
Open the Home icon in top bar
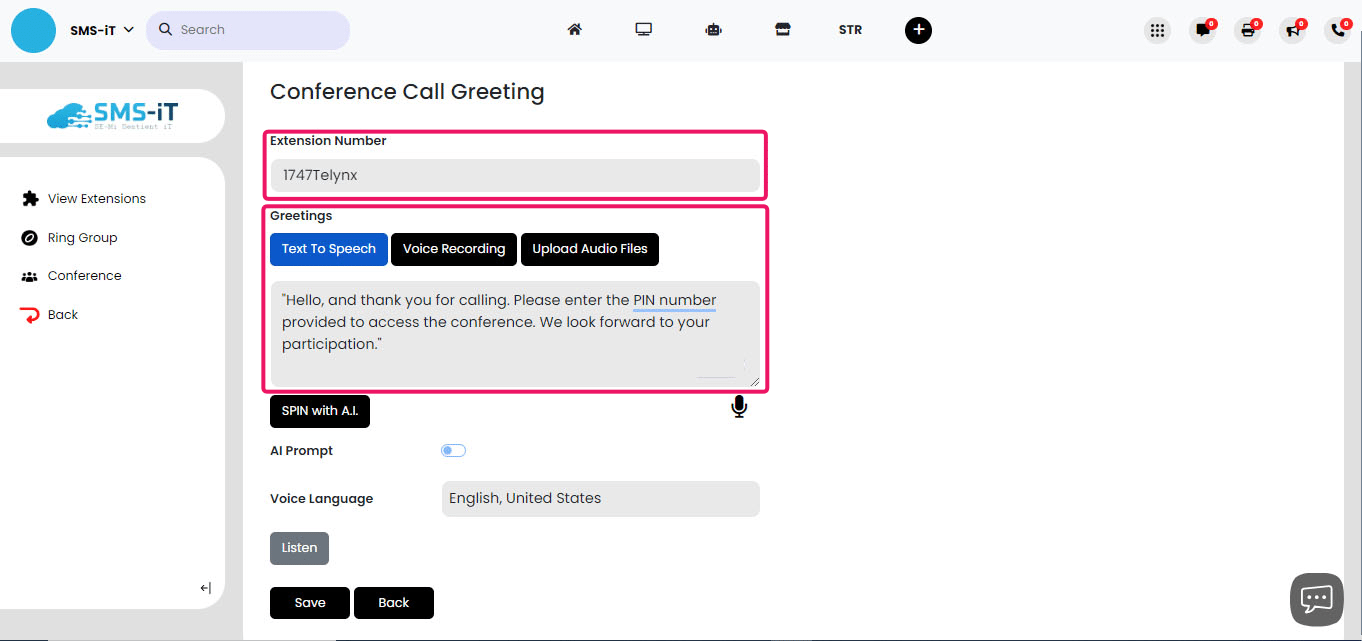pyautogui.click(x=575, y=30)
